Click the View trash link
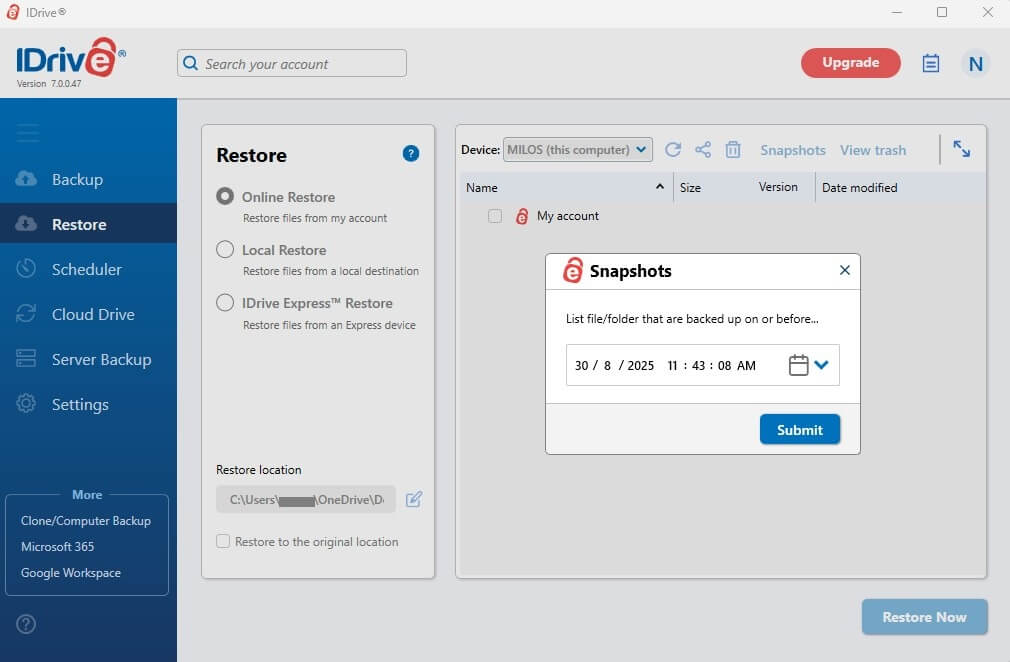Image resolution: width=1010 pixels, height=662 pixels. pos(872,150)
